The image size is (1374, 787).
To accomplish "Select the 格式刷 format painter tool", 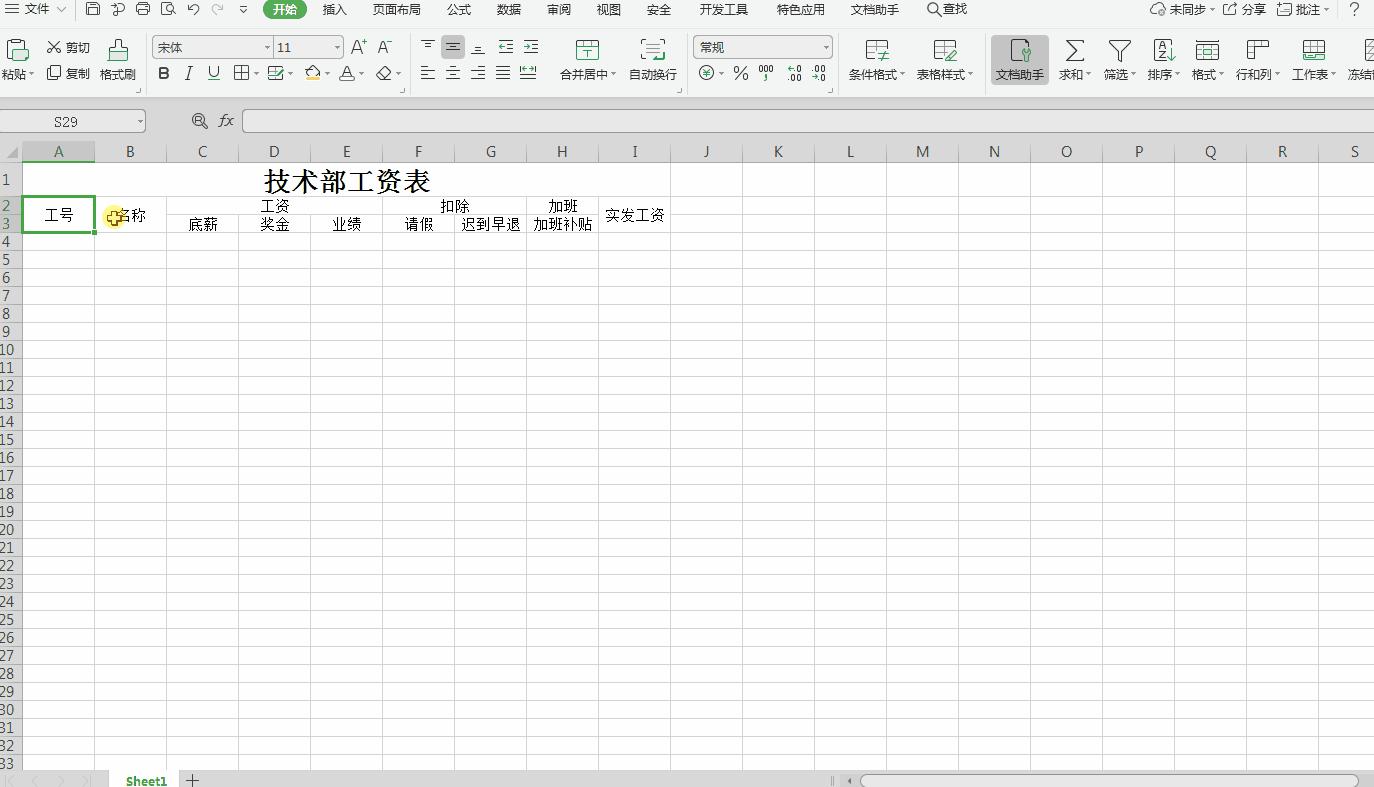I will pos(117,57).
